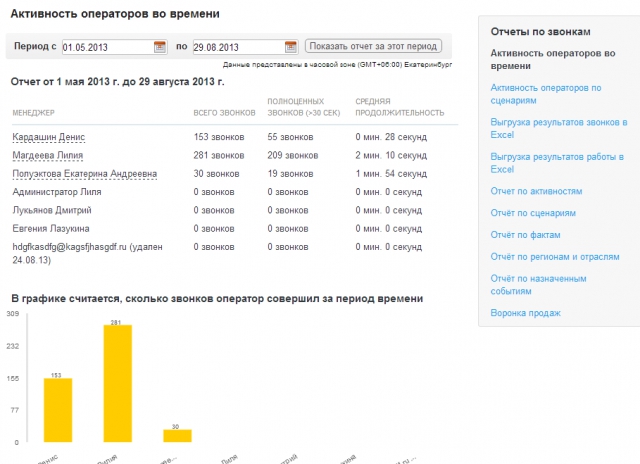Click '2 мин. 10 секунд' duration
Image resolution: width=640 pixels, height=464 pixels.
coord(391,155)
